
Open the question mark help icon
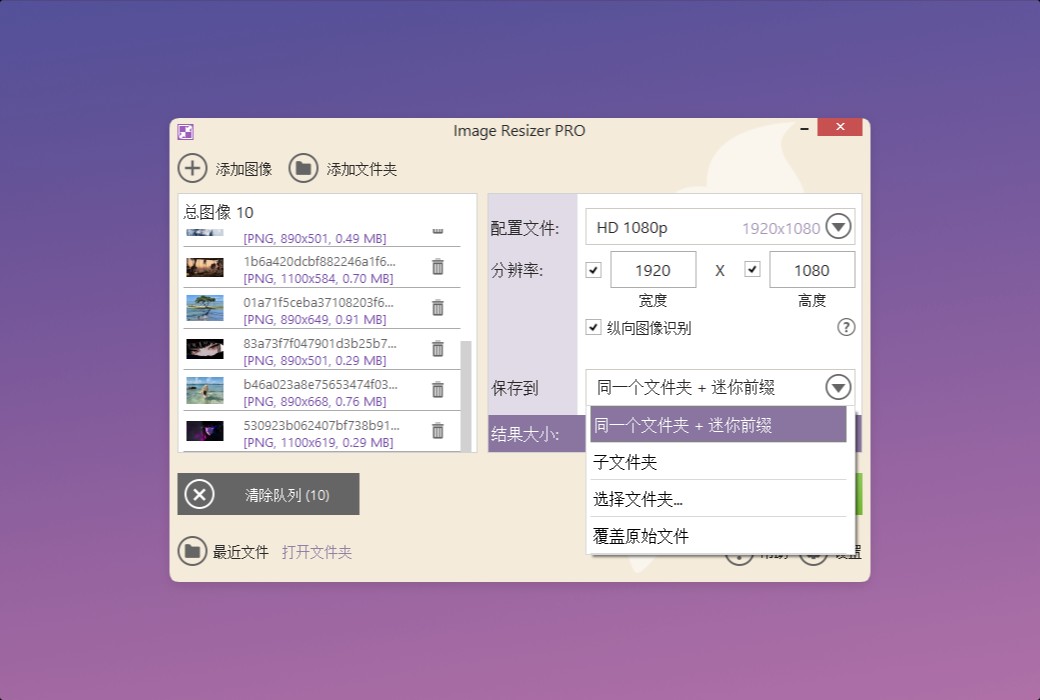point(846,327)
